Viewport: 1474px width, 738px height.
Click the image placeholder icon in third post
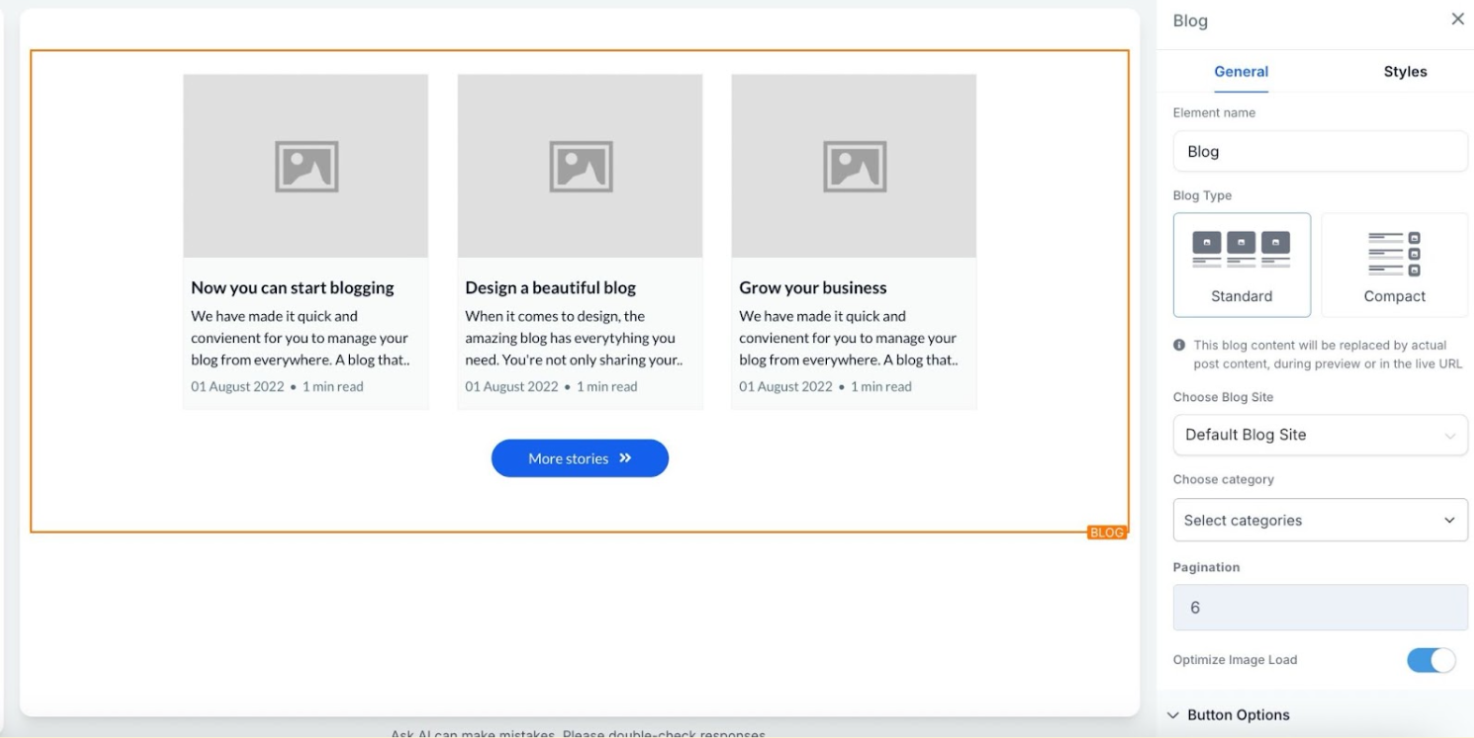854,166
